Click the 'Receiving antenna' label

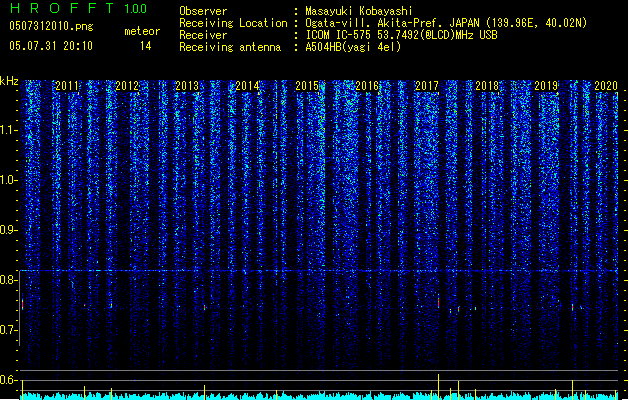tap(230, 47)
